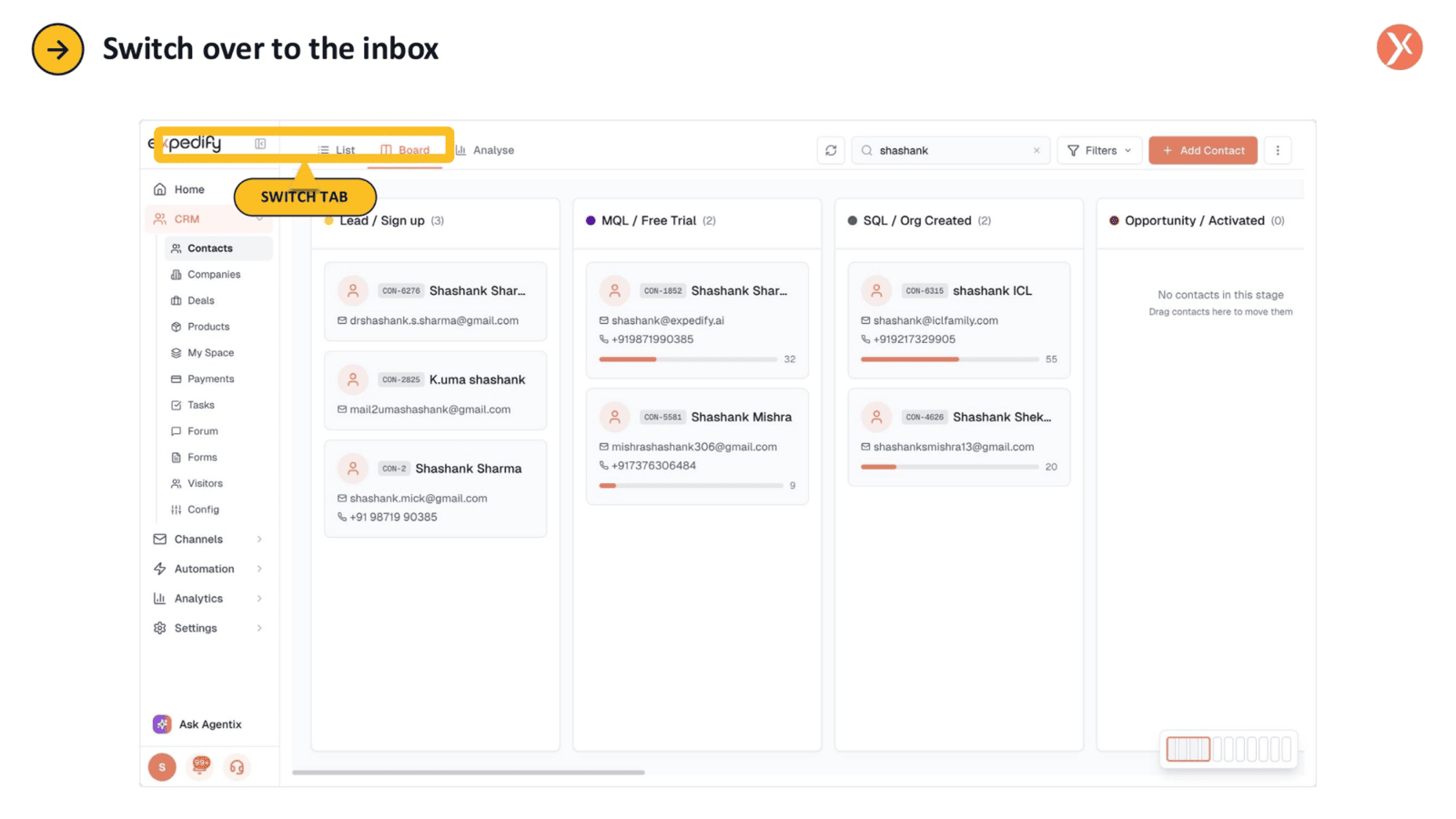Click the Add Contact button
The image size is (1456, 819).
pyautogui.click(x=1203, y=151)
